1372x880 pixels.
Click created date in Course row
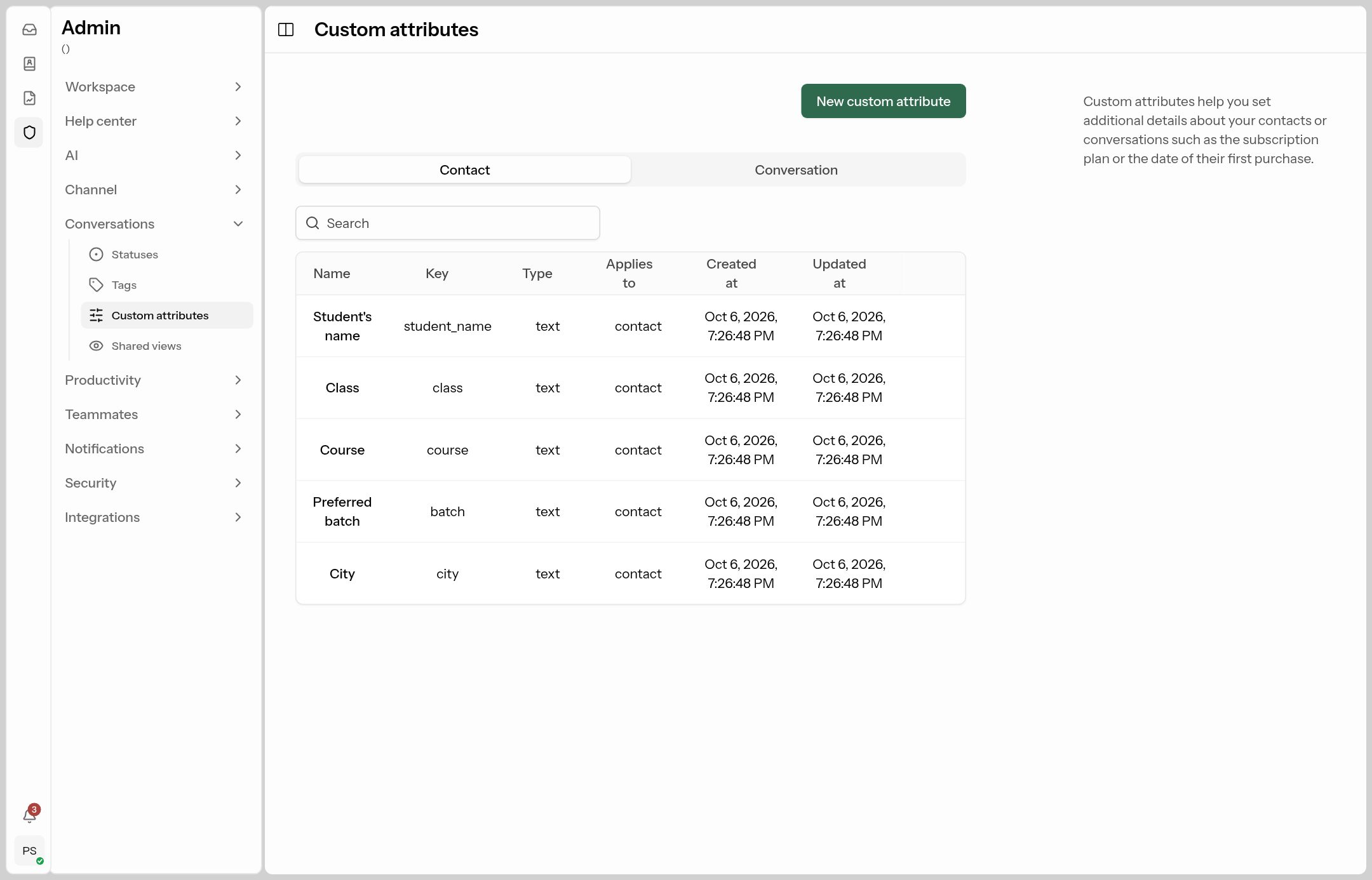741,450
